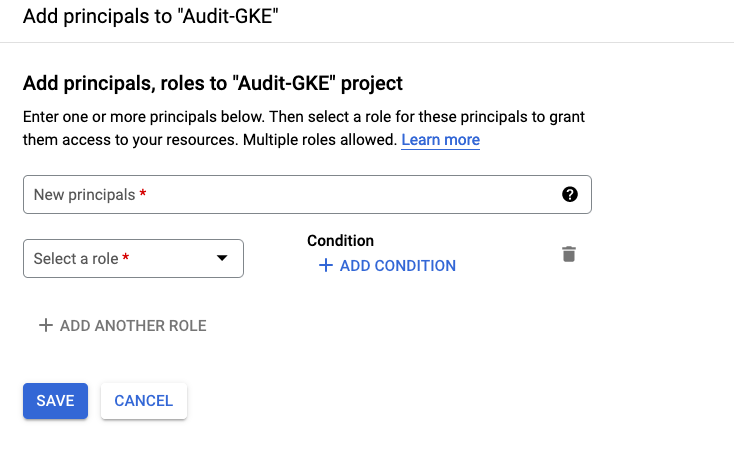Open the "Learn more" link
The image size is (734, 467).
(x=440, y=140)
